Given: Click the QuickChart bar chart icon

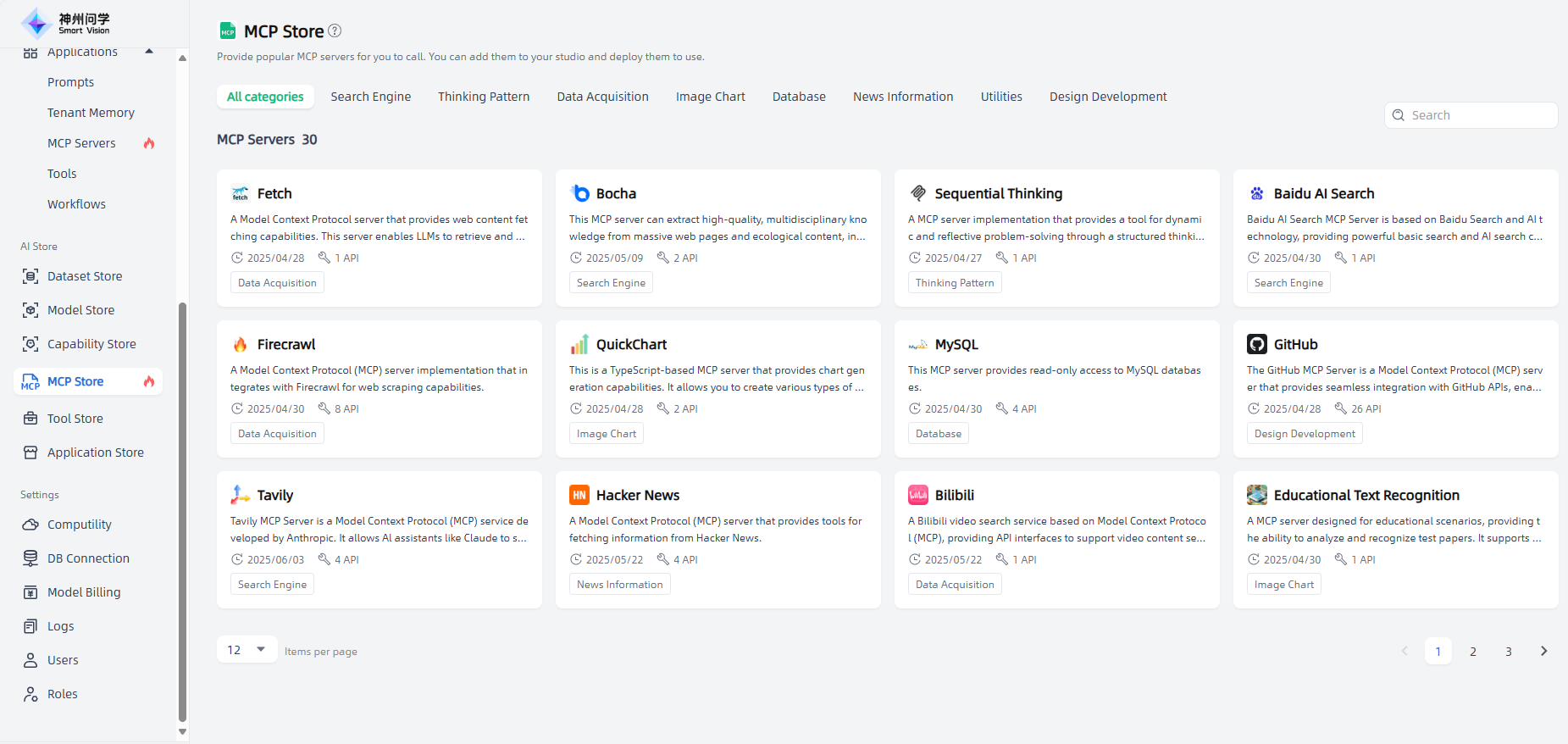Looking at the screenshot, I should point(579,345).
